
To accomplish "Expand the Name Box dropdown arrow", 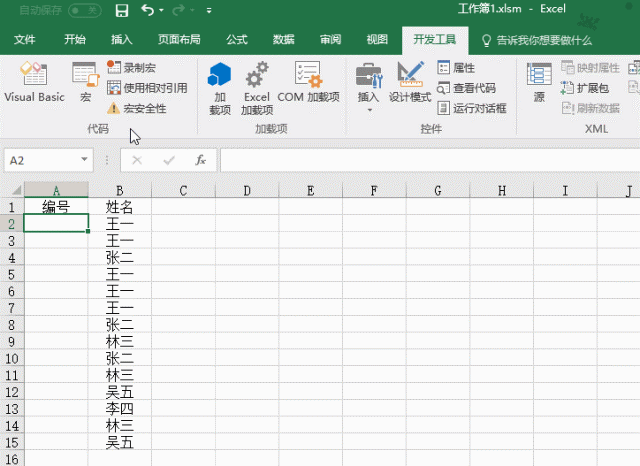I will pyautogui.click(x=84, y=160).
